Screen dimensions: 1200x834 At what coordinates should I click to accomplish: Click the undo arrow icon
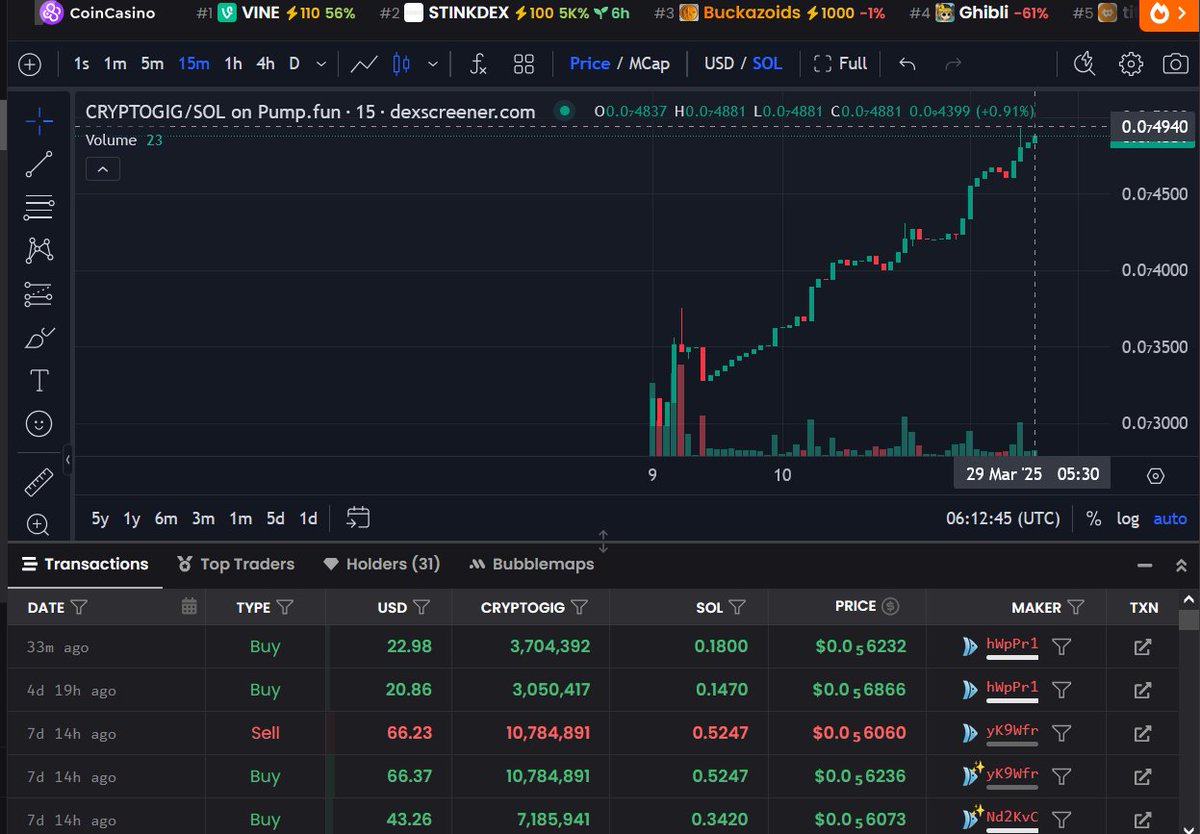click(x=907, y=64)
